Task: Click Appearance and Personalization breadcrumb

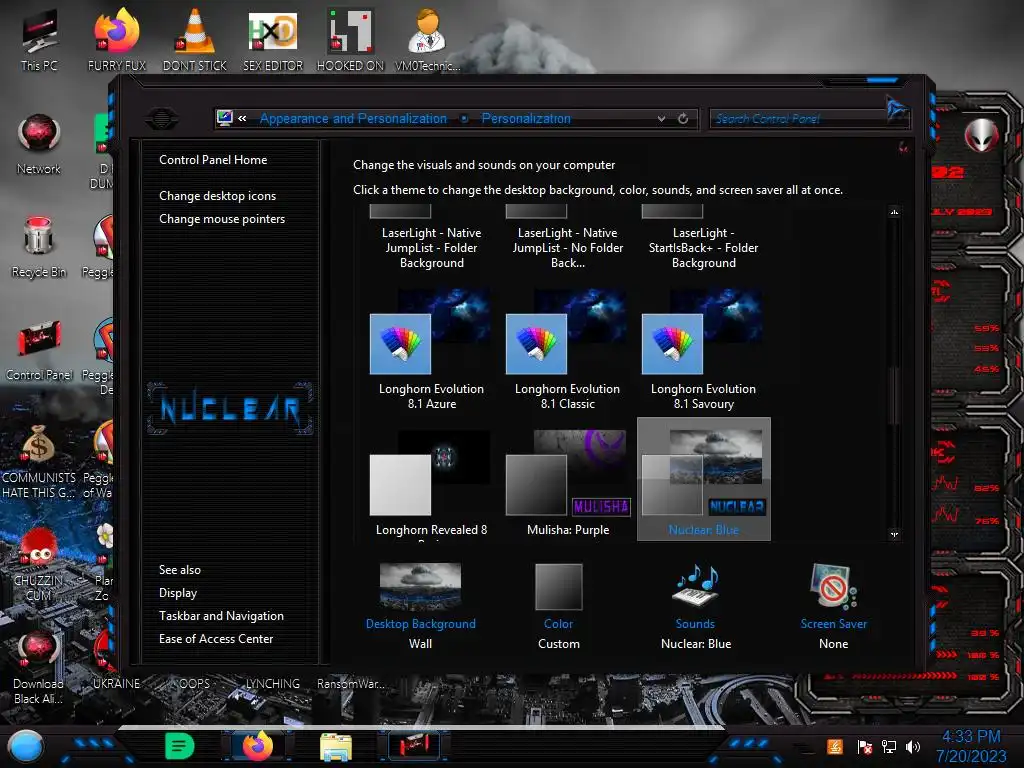Action: click(353, 118)
